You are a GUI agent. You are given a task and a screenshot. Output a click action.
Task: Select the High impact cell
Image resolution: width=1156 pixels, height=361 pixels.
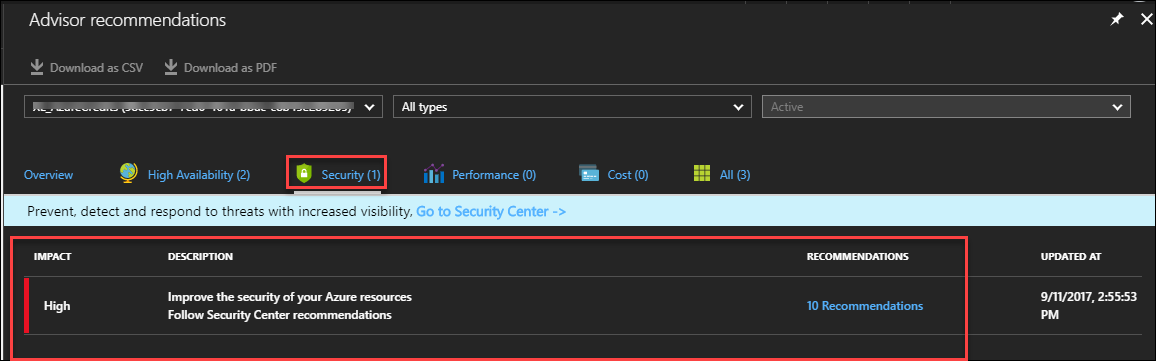pyautogui.click(x=57, y=305)
